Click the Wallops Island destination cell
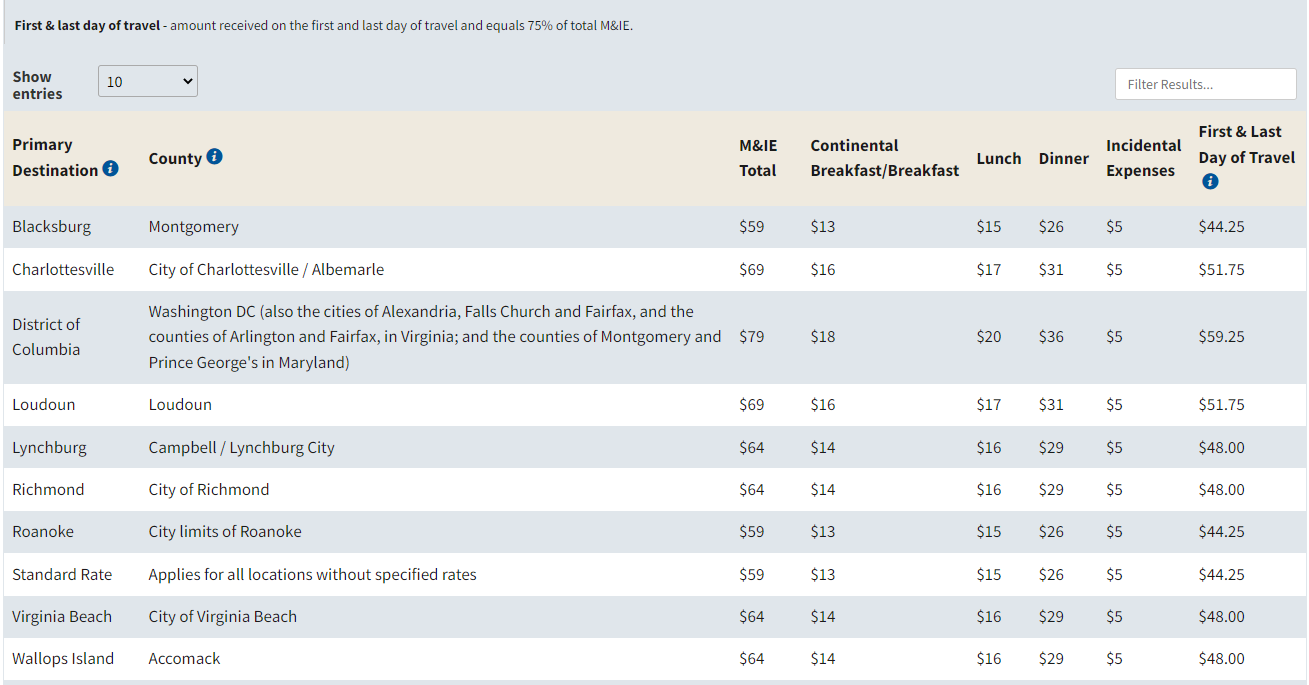Image resolution: width=1309 pixels, height=685 pixels. pos(63,659)
